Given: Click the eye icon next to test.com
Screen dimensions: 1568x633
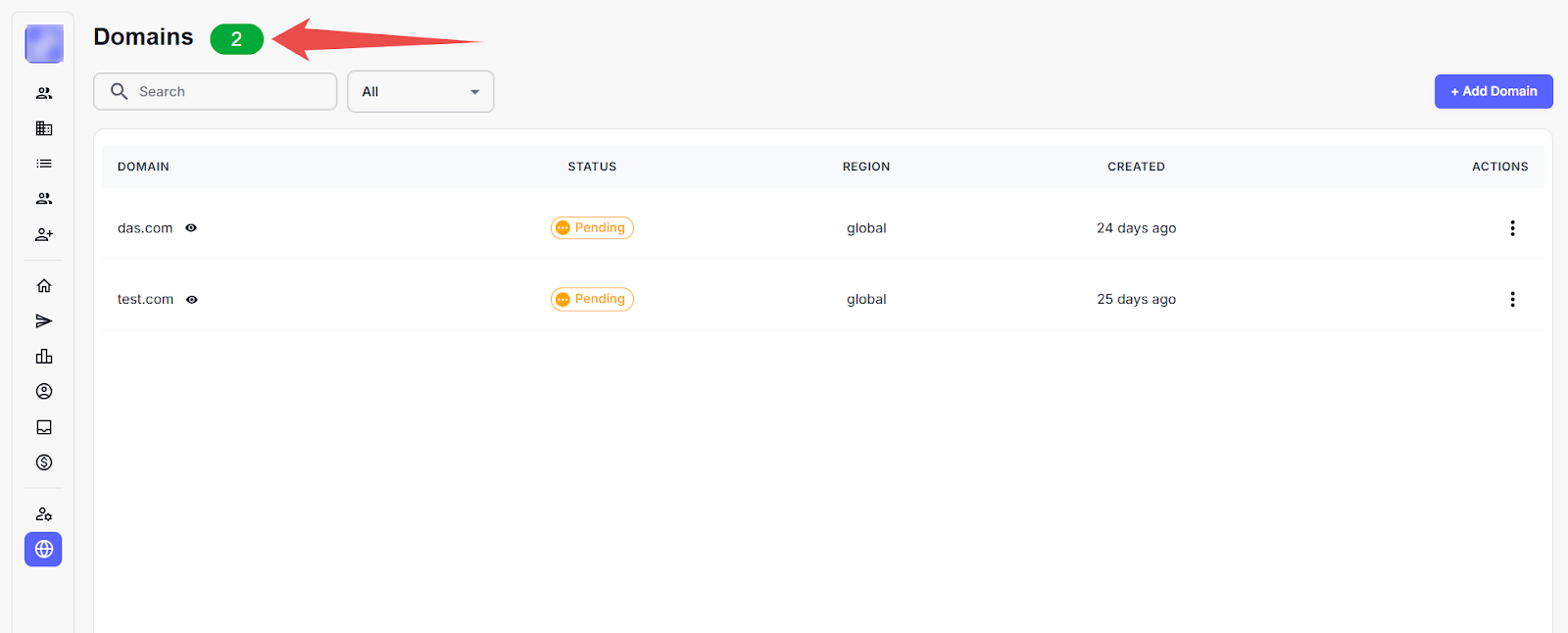Looking at the screenshot, I should pyautogui.click(x=192, y=300).
